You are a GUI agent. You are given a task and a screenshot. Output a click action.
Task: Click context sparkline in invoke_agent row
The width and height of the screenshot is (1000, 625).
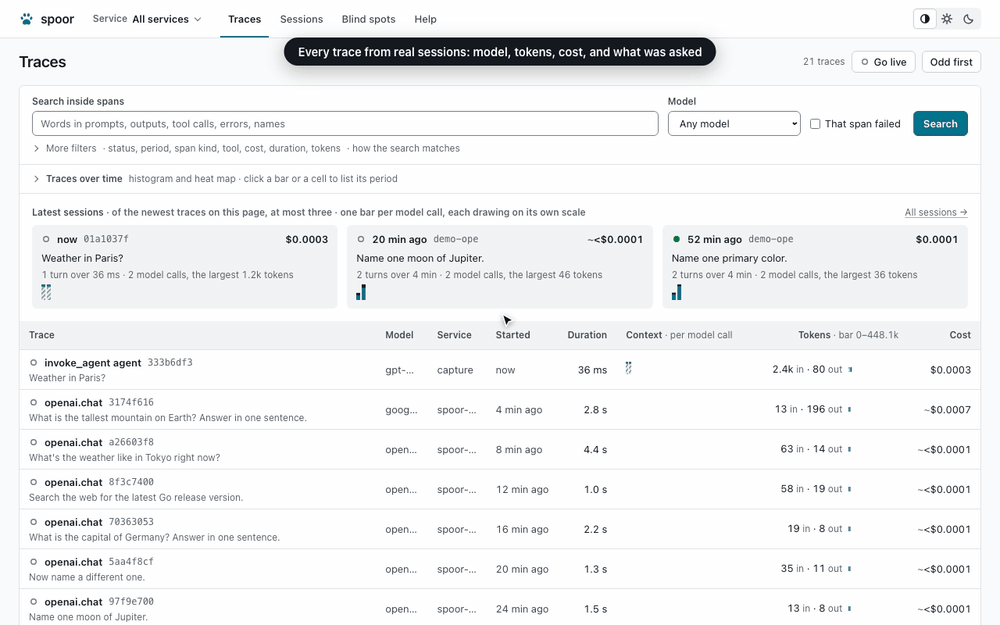click(x=628, y=368)
